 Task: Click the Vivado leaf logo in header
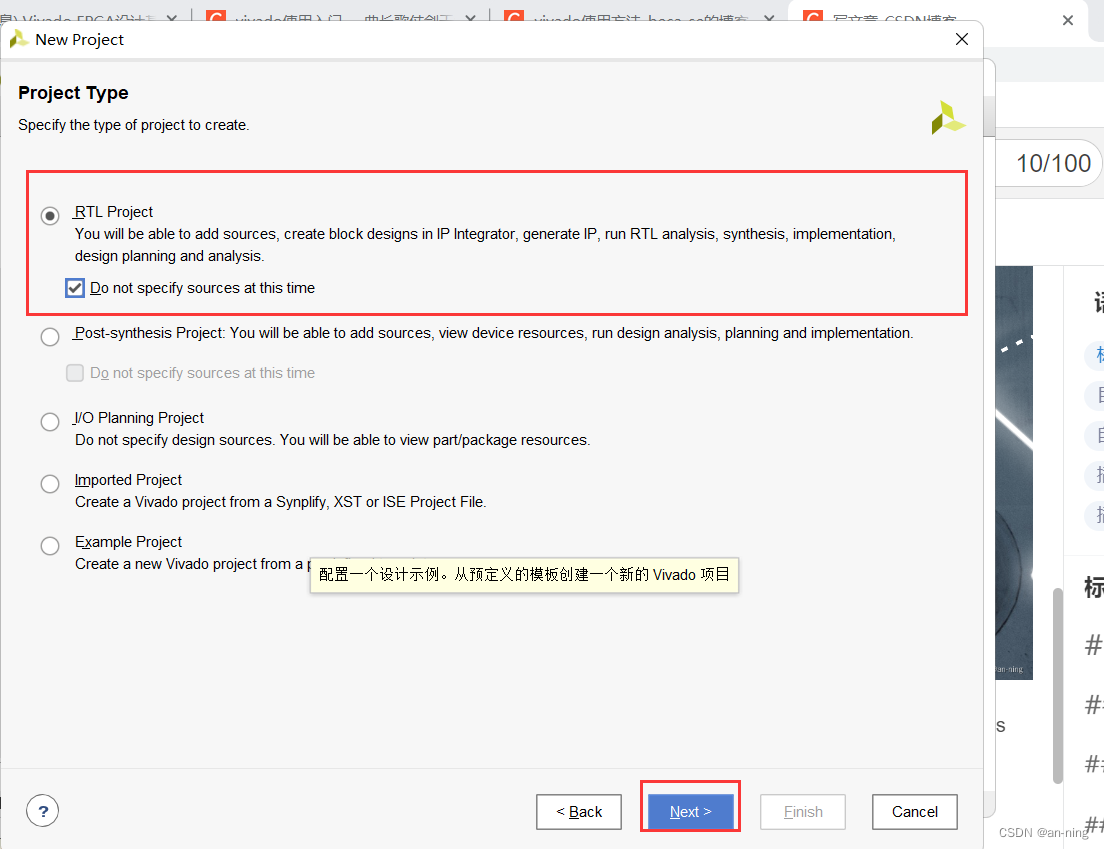point(948,118)
